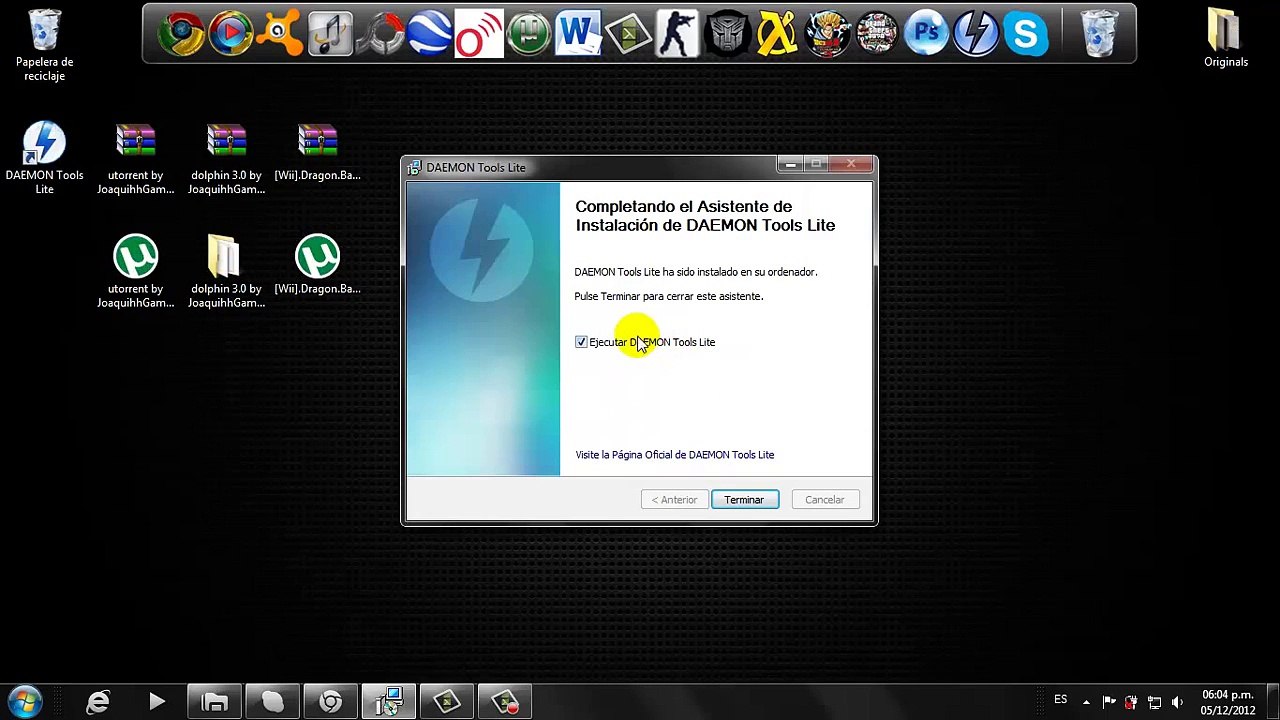Select the 'utorrent by JoaquihhGam...' RAR archive
1280x720 pixels.
tap(135, 158)
